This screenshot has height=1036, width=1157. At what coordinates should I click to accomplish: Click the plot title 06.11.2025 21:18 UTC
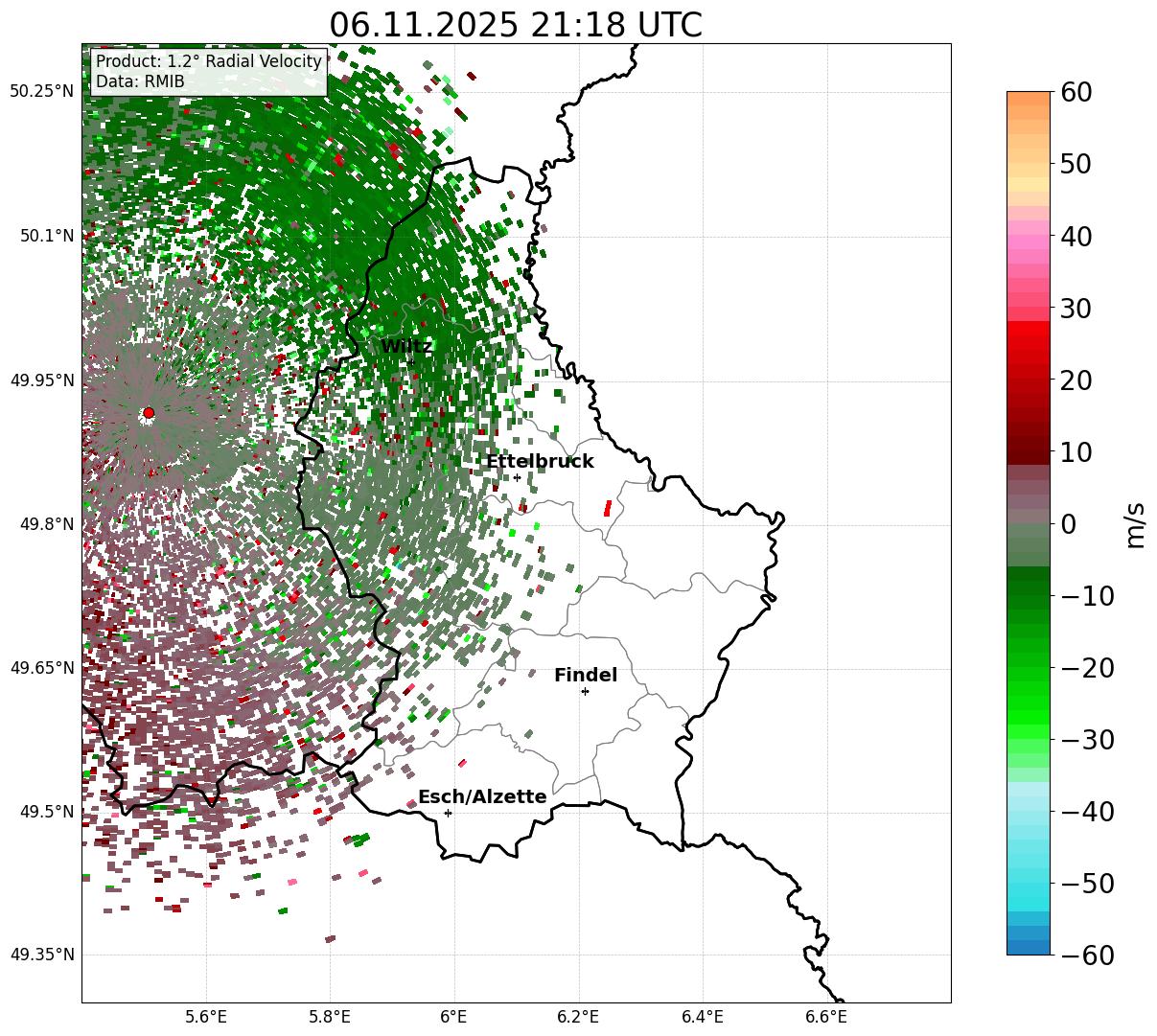516,25
